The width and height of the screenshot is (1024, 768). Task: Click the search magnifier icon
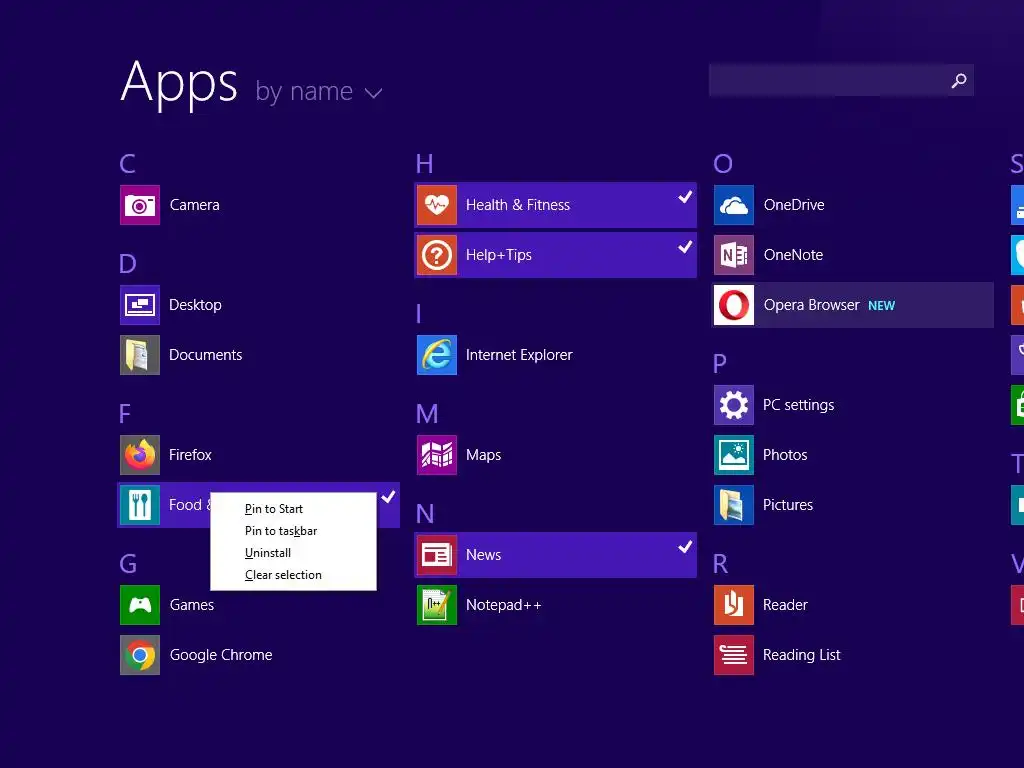(959, 80)
